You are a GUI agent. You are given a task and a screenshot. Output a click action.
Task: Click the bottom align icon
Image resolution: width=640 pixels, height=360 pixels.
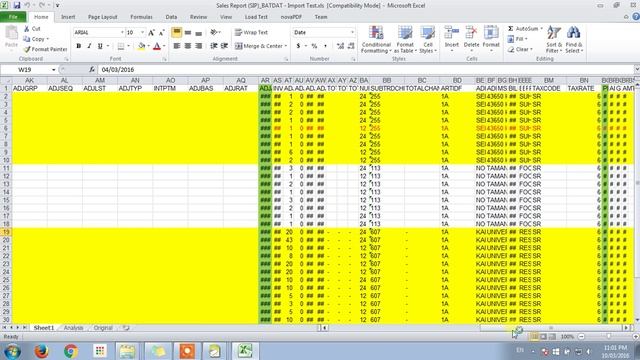click(198, 32)
